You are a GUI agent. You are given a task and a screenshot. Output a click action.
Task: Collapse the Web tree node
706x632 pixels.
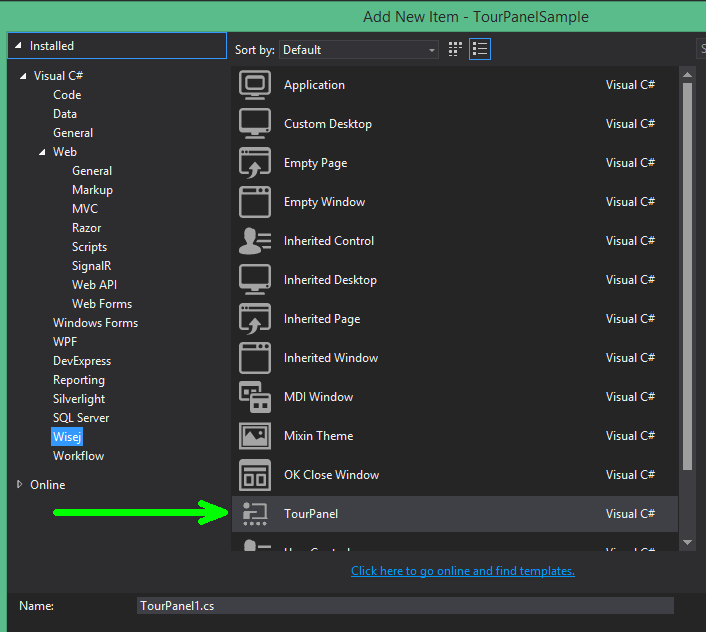point(42,152)
